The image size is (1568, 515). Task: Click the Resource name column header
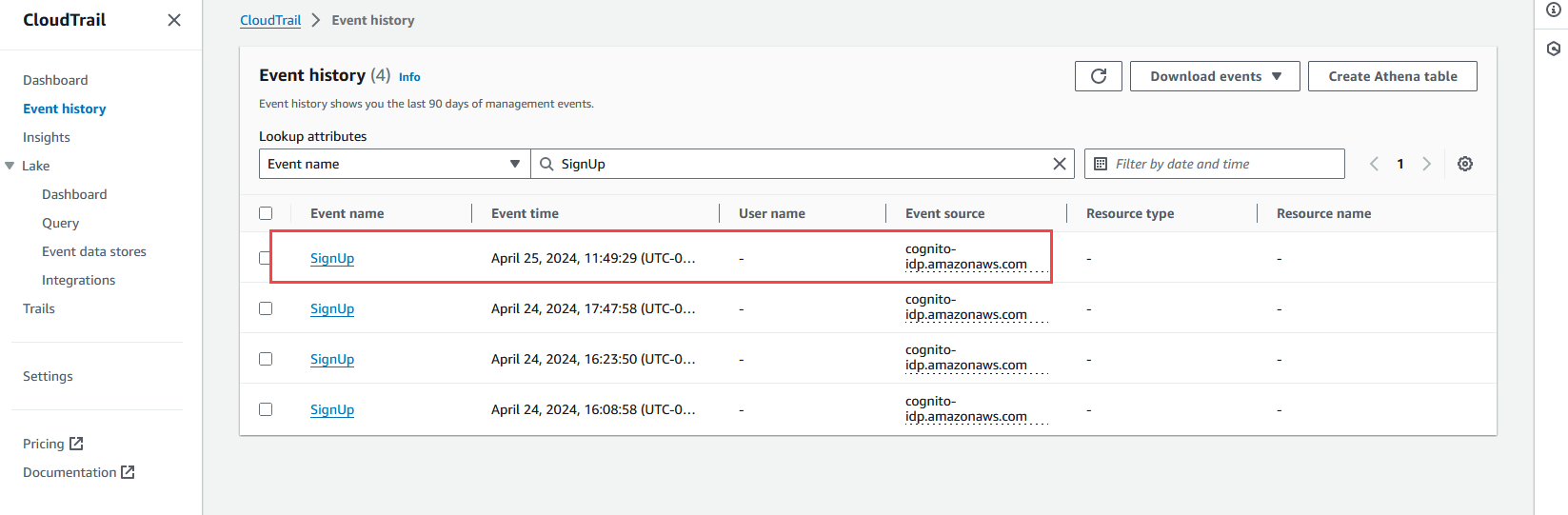coord(1323,213)
